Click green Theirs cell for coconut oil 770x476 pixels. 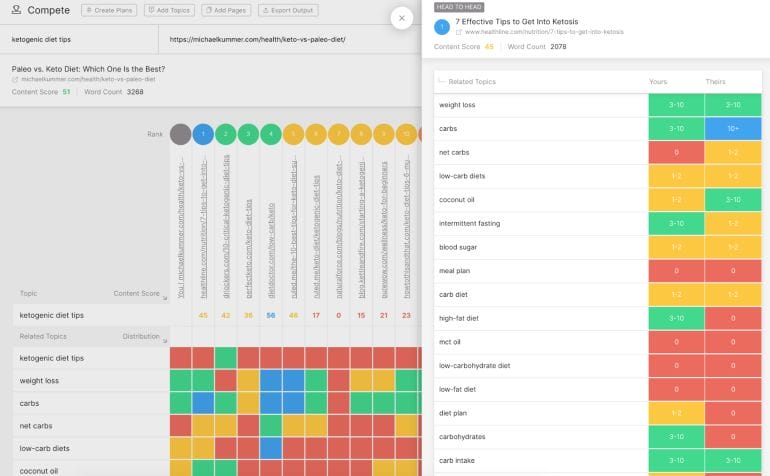(733, 200)
